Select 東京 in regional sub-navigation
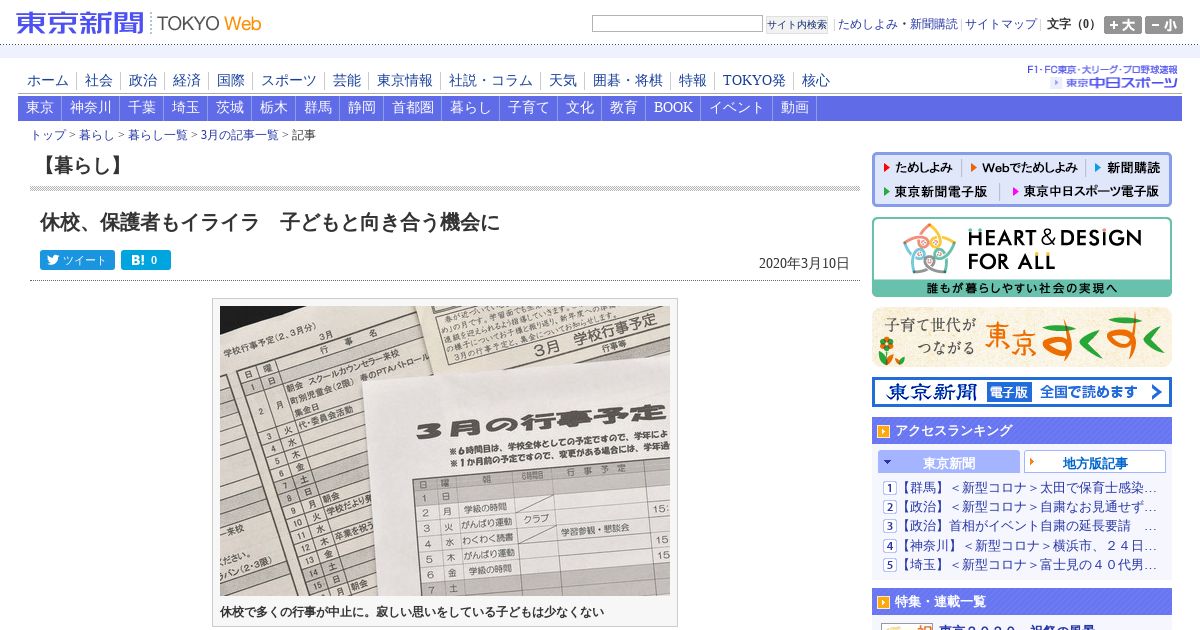Image resolution: width=1200 pixels, height=630 pixels. click(40, 108)
